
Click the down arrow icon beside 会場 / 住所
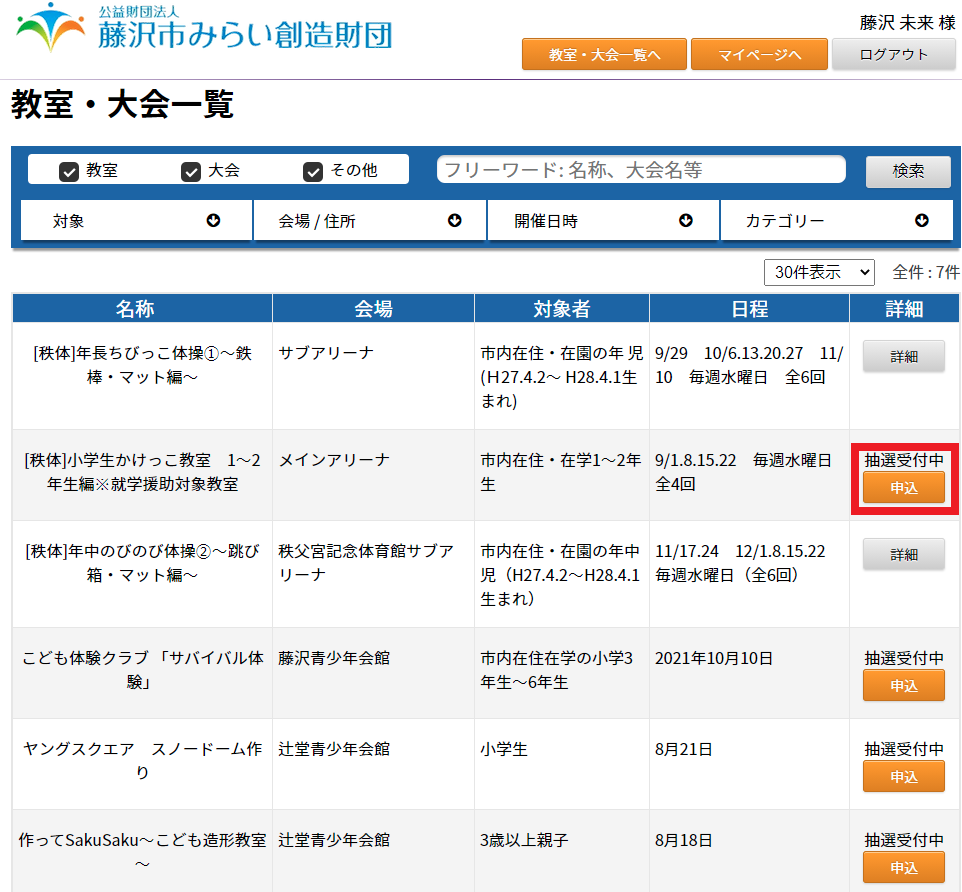click(x=455, y=221)
